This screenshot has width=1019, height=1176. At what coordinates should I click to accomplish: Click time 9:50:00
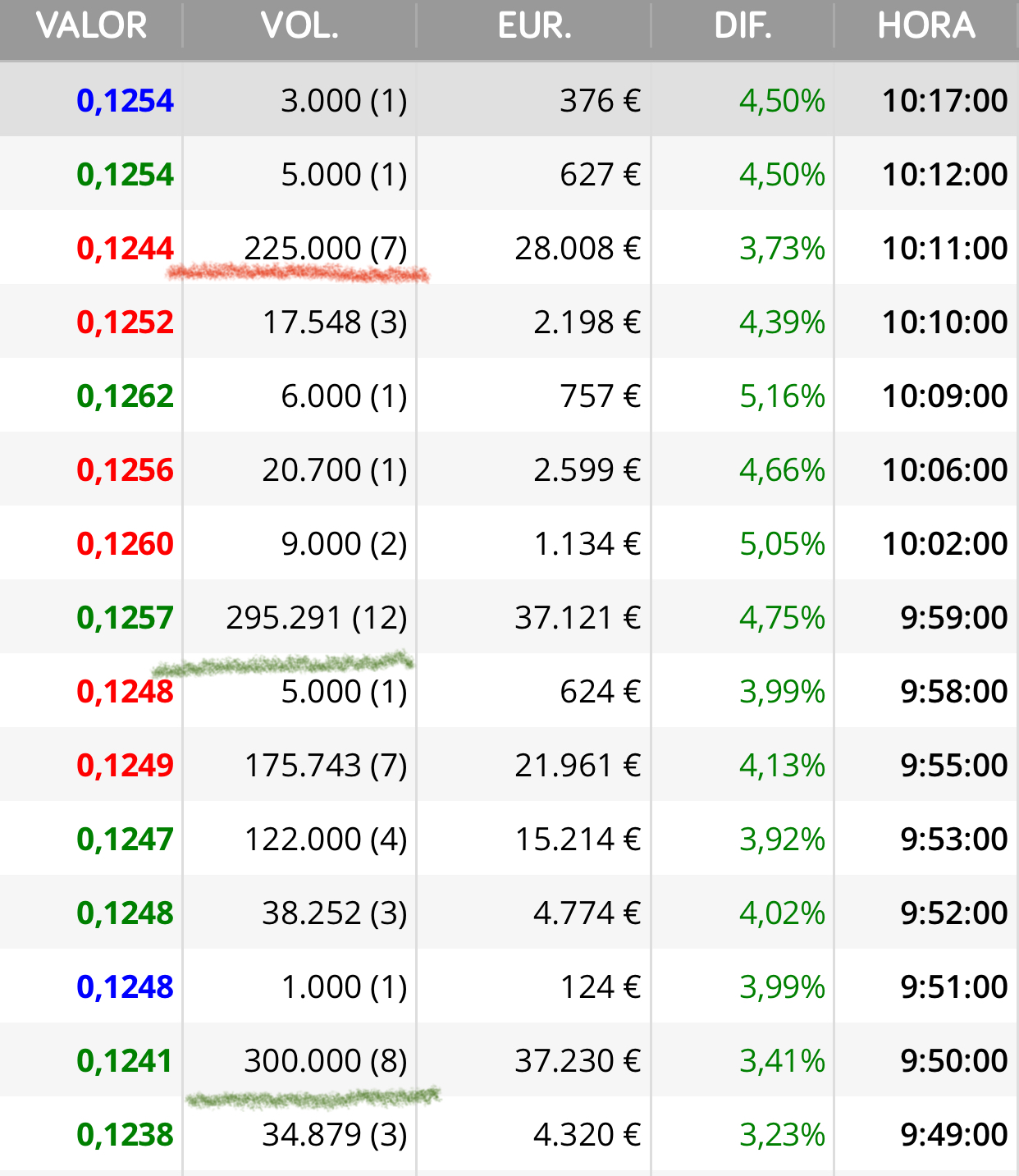point(953,1061)
